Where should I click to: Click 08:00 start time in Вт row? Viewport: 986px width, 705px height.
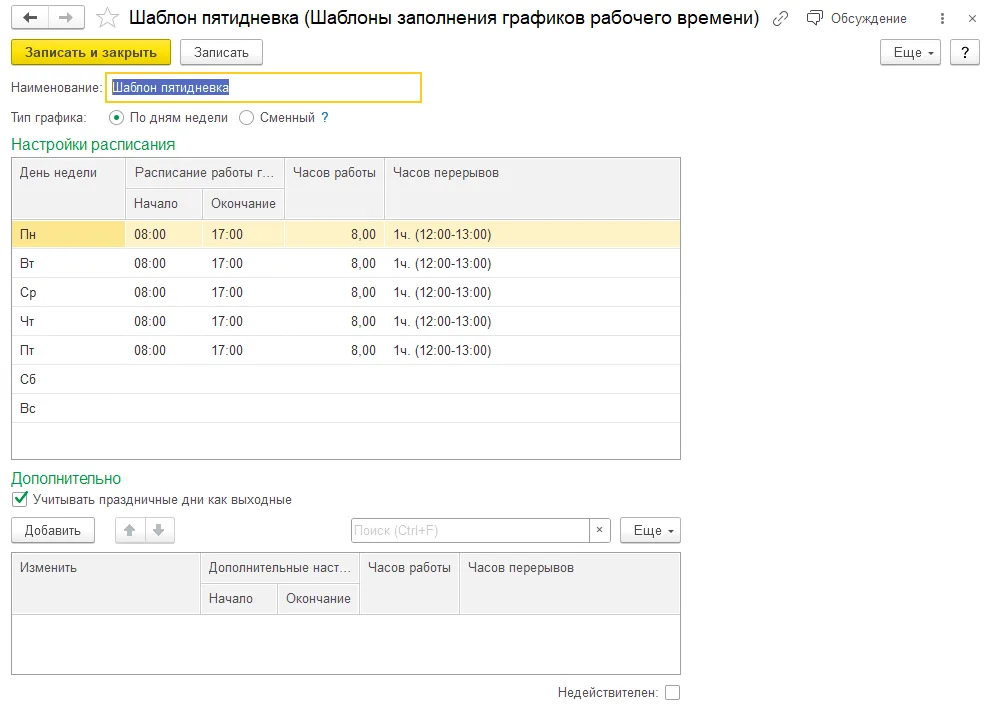[163, 264]
